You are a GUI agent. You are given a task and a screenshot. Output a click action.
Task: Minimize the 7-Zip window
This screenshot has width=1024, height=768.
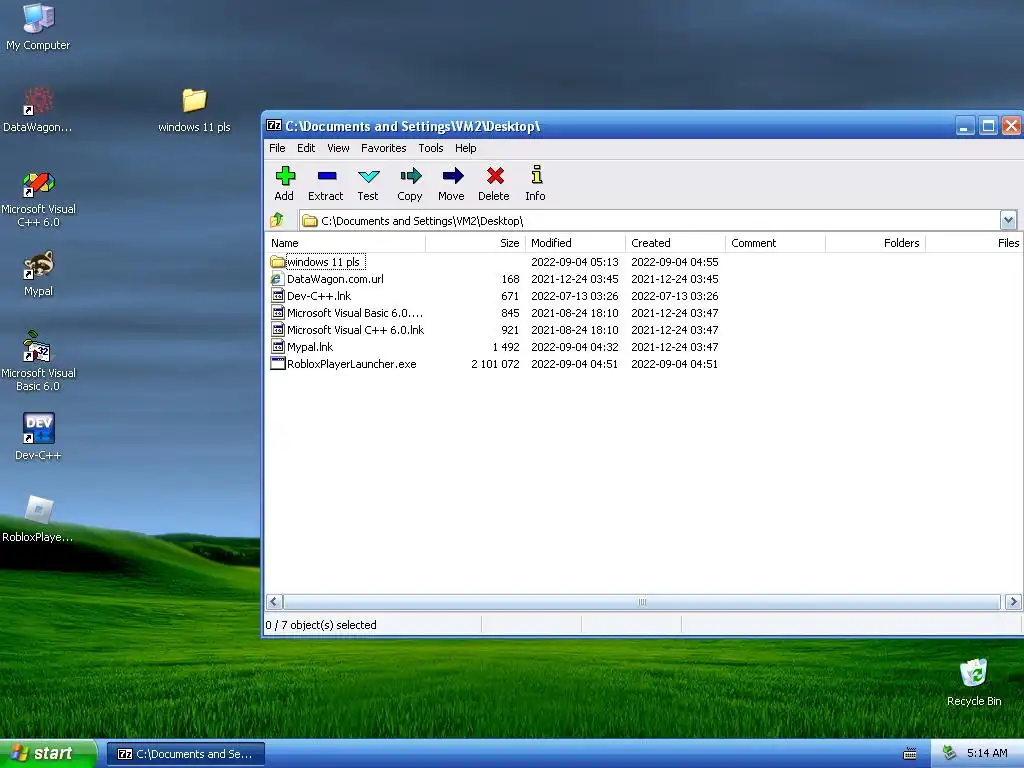click(965, 125)
